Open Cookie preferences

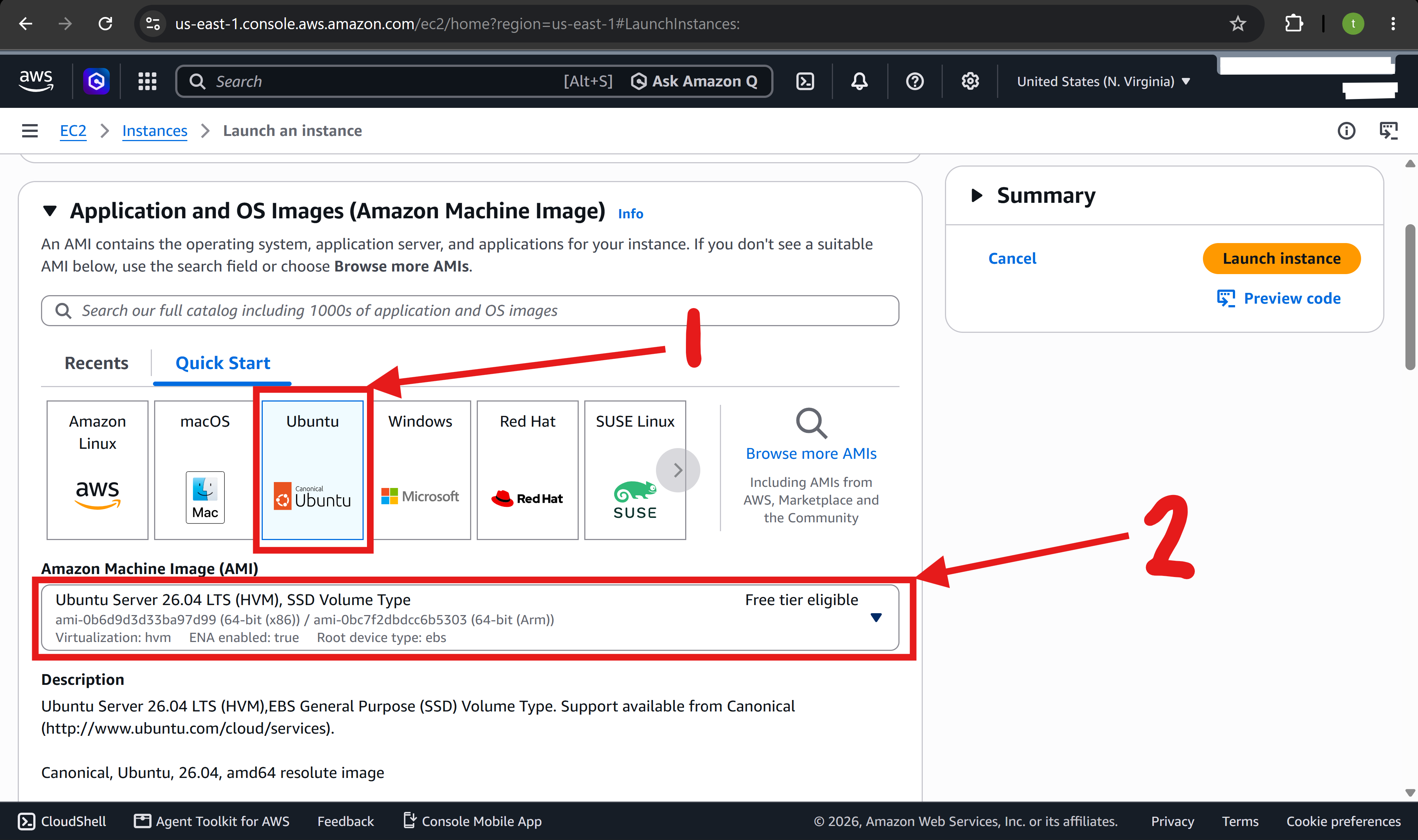[x=1343, y=821]
